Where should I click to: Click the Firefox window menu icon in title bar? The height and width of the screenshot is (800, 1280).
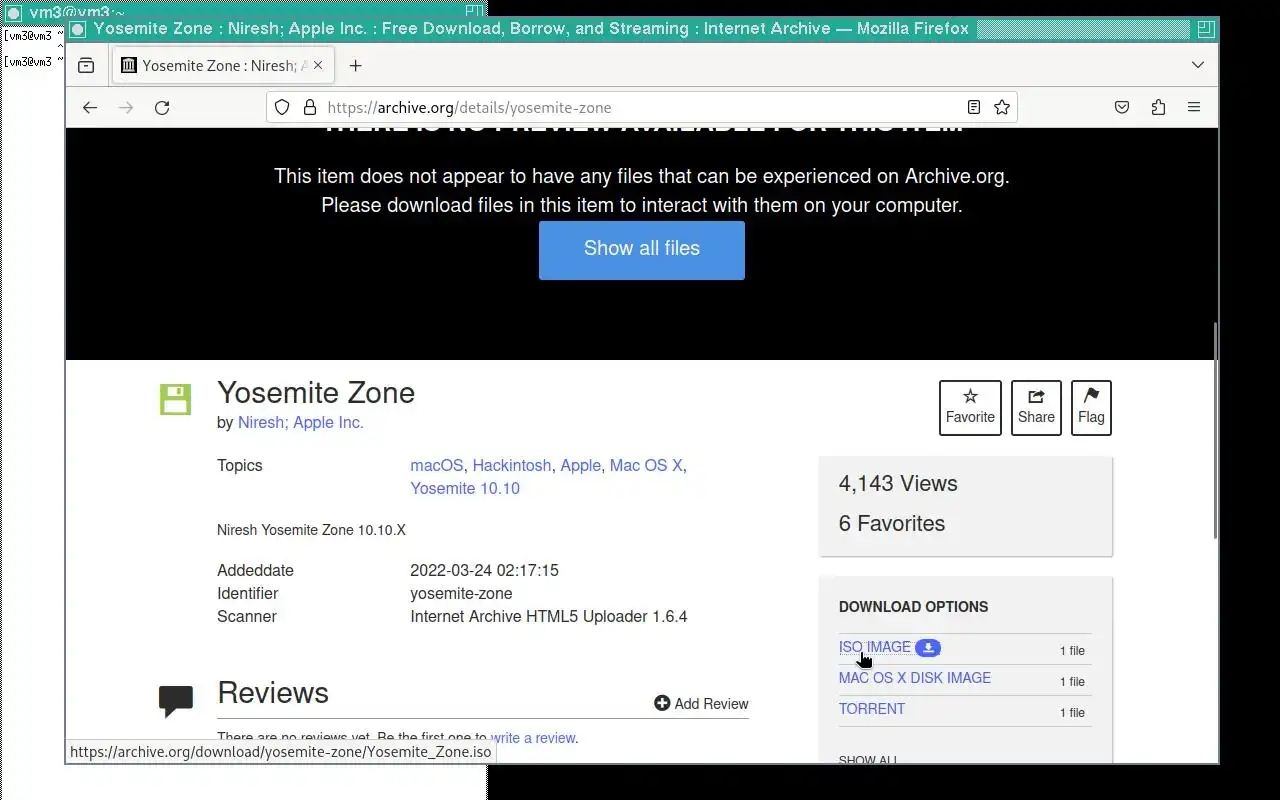(78, 28)
